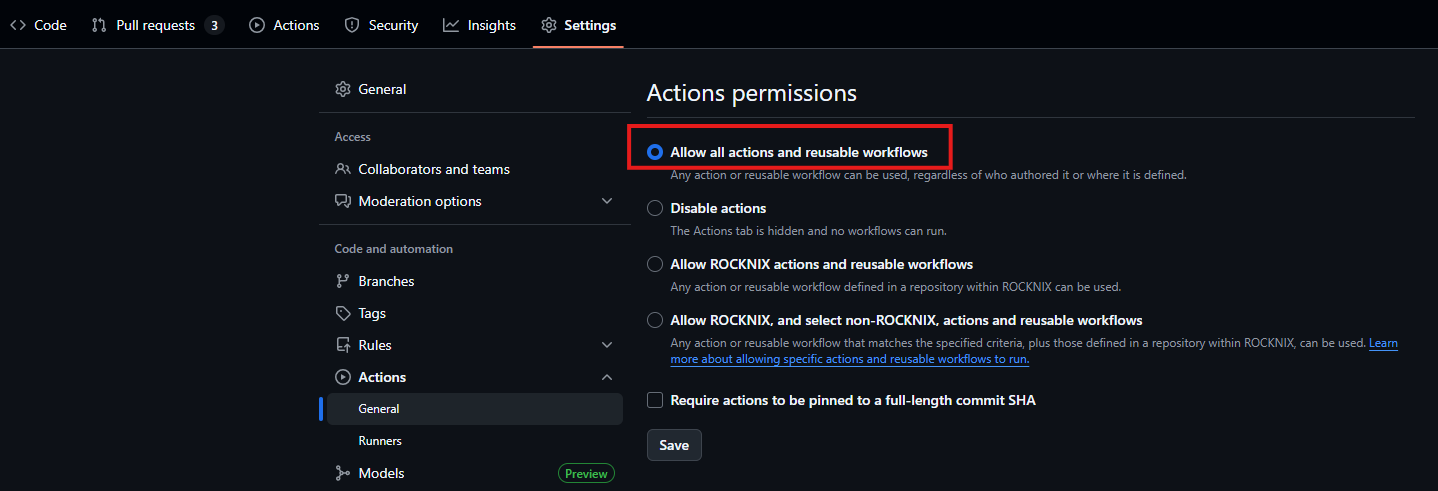Screen dimensions: 1438x491
Task: Click the pull requests count badge 3
Action: (214, 25)
